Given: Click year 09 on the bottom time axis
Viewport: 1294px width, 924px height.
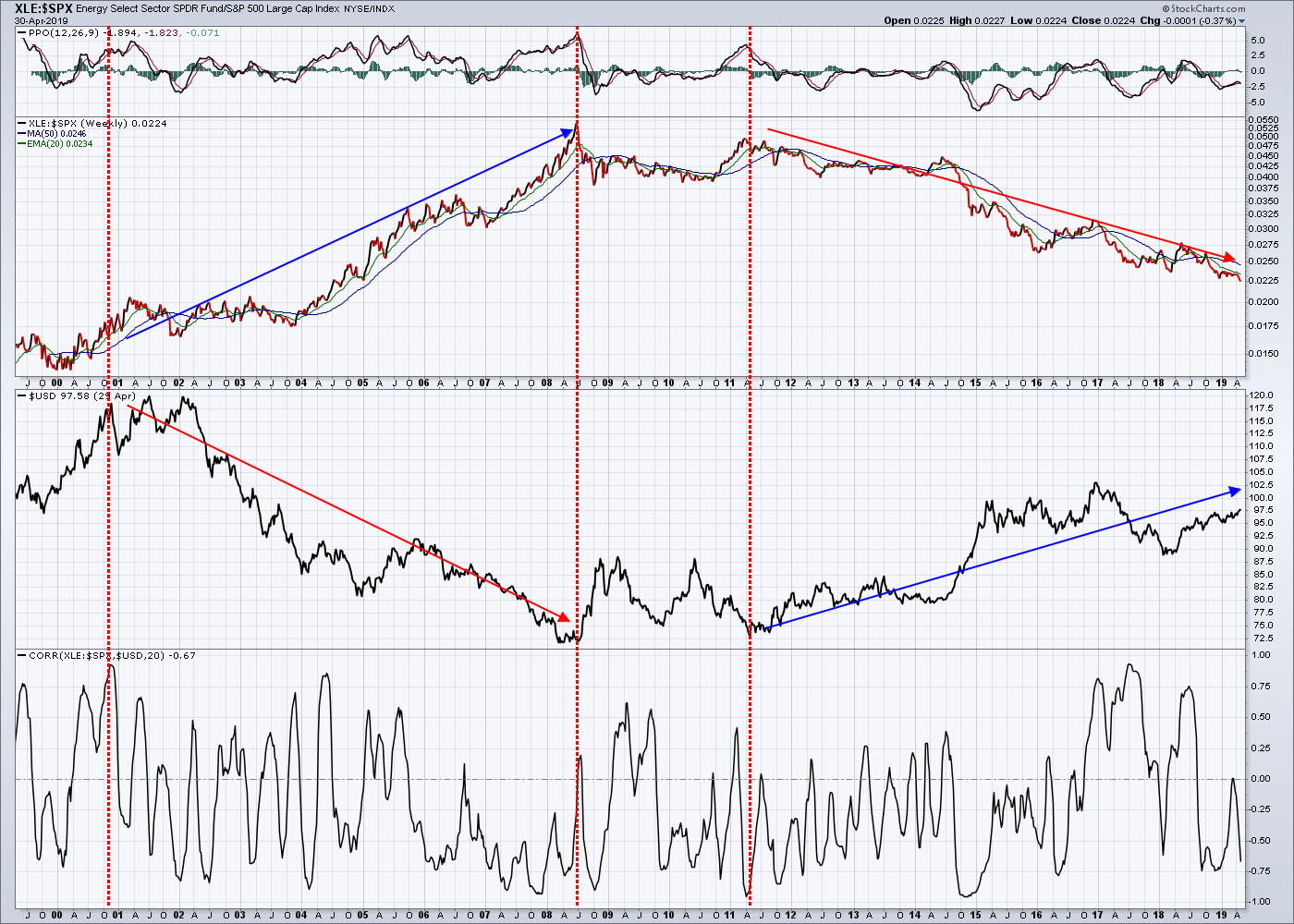Looking at the screenshot, I should coord(608,914).
